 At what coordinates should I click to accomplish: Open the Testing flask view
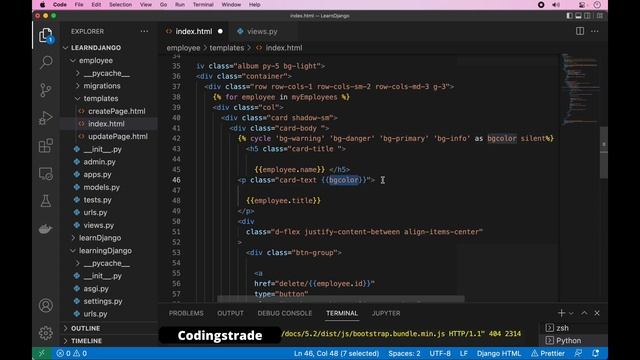pyautogui.click(x=46, y=201)
